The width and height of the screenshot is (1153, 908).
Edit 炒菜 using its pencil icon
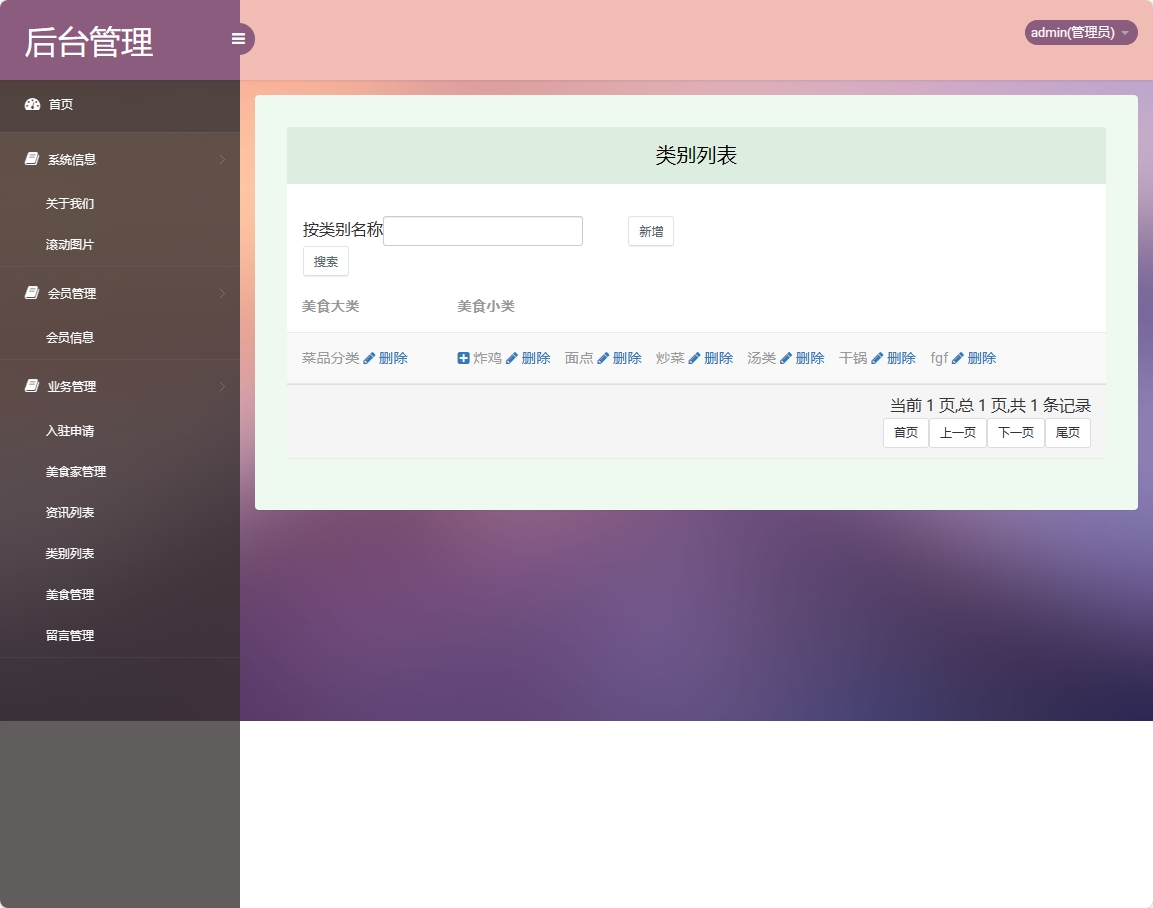tap(694, 358)
